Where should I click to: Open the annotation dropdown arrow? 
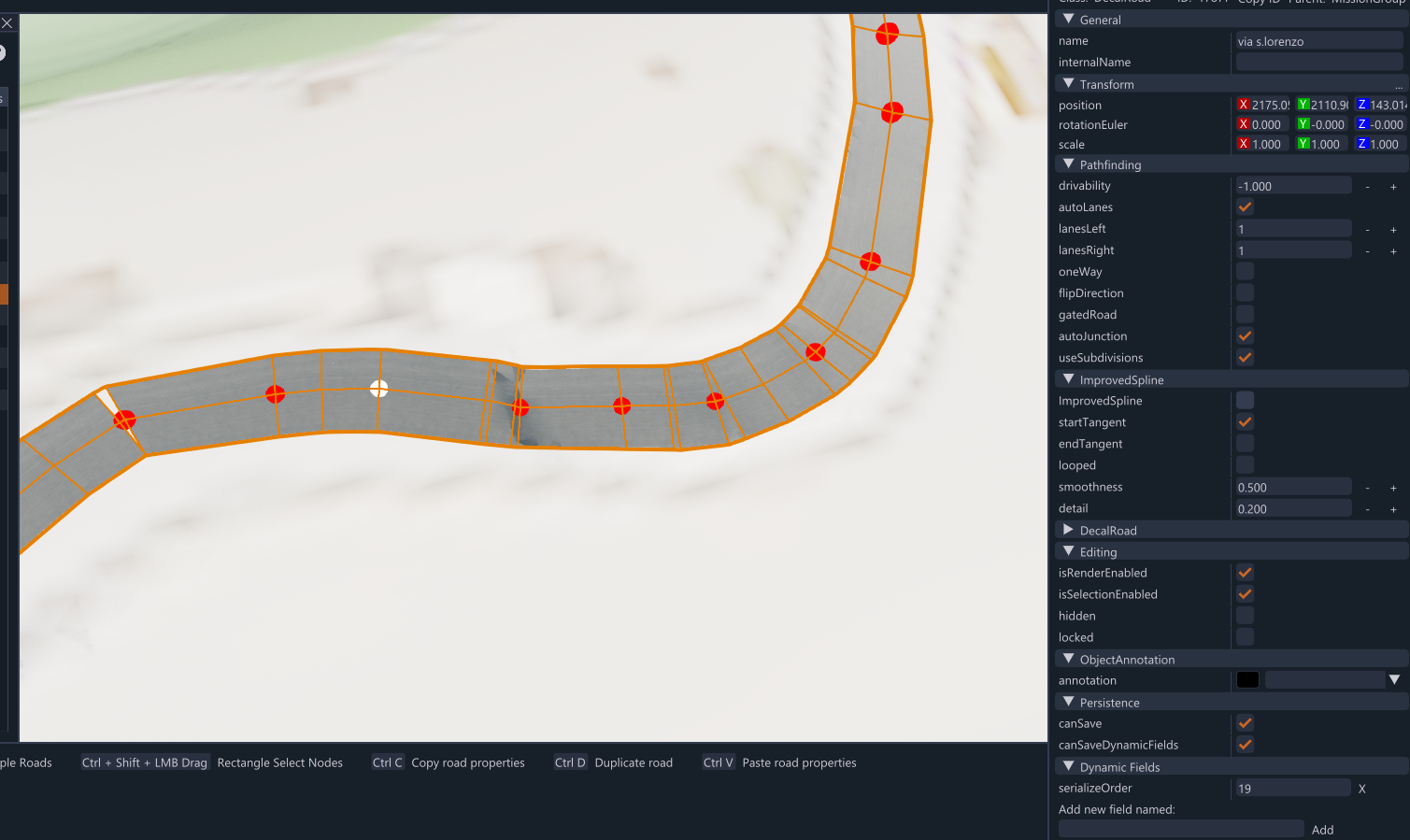pos(1394,680)
